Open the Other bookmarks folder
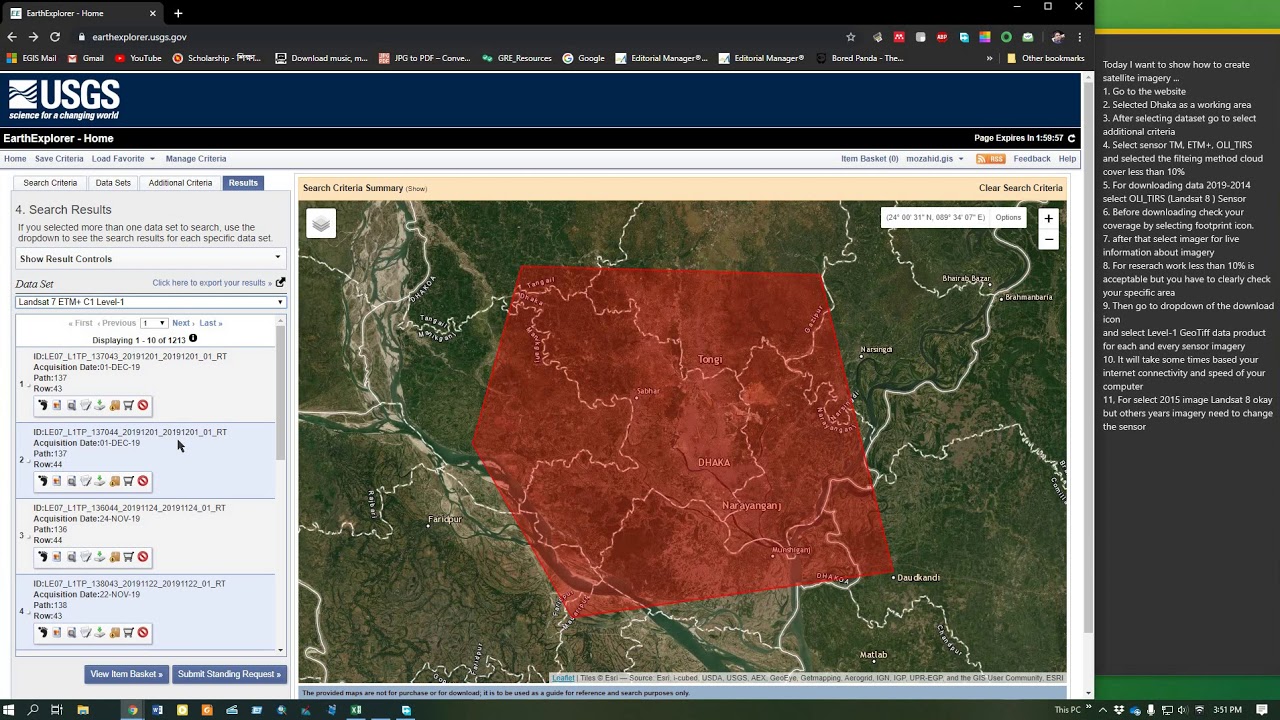Viewport: 1280px width, 720px height. (1046, 58)
